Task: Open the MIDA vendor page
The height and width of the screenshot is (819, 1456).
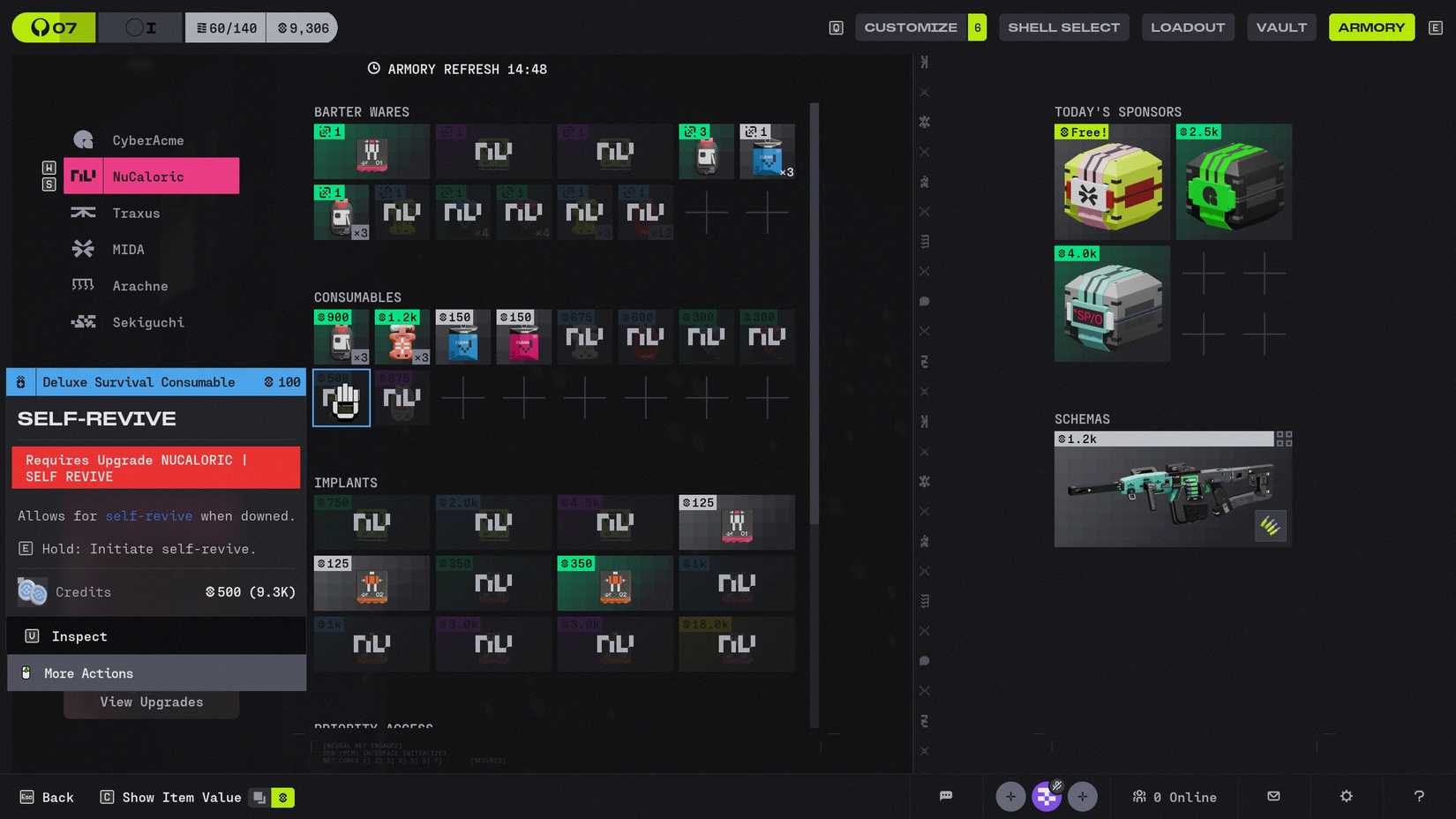Action: pos(82,249)
